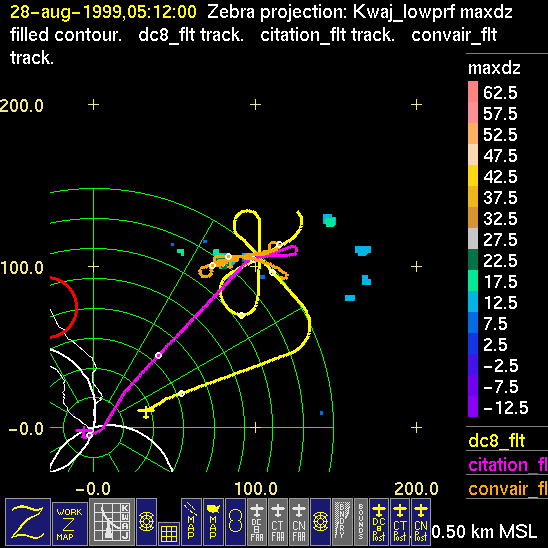Click the 0.50 km MSL altitude label

click(x=484, y=532)
